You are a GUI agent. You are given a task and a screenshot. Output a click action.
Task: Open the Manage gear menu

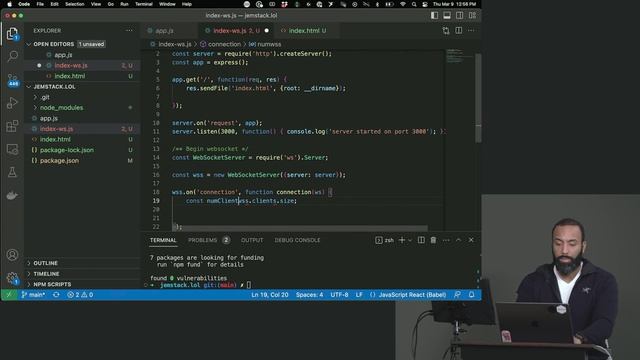[12, 278]
